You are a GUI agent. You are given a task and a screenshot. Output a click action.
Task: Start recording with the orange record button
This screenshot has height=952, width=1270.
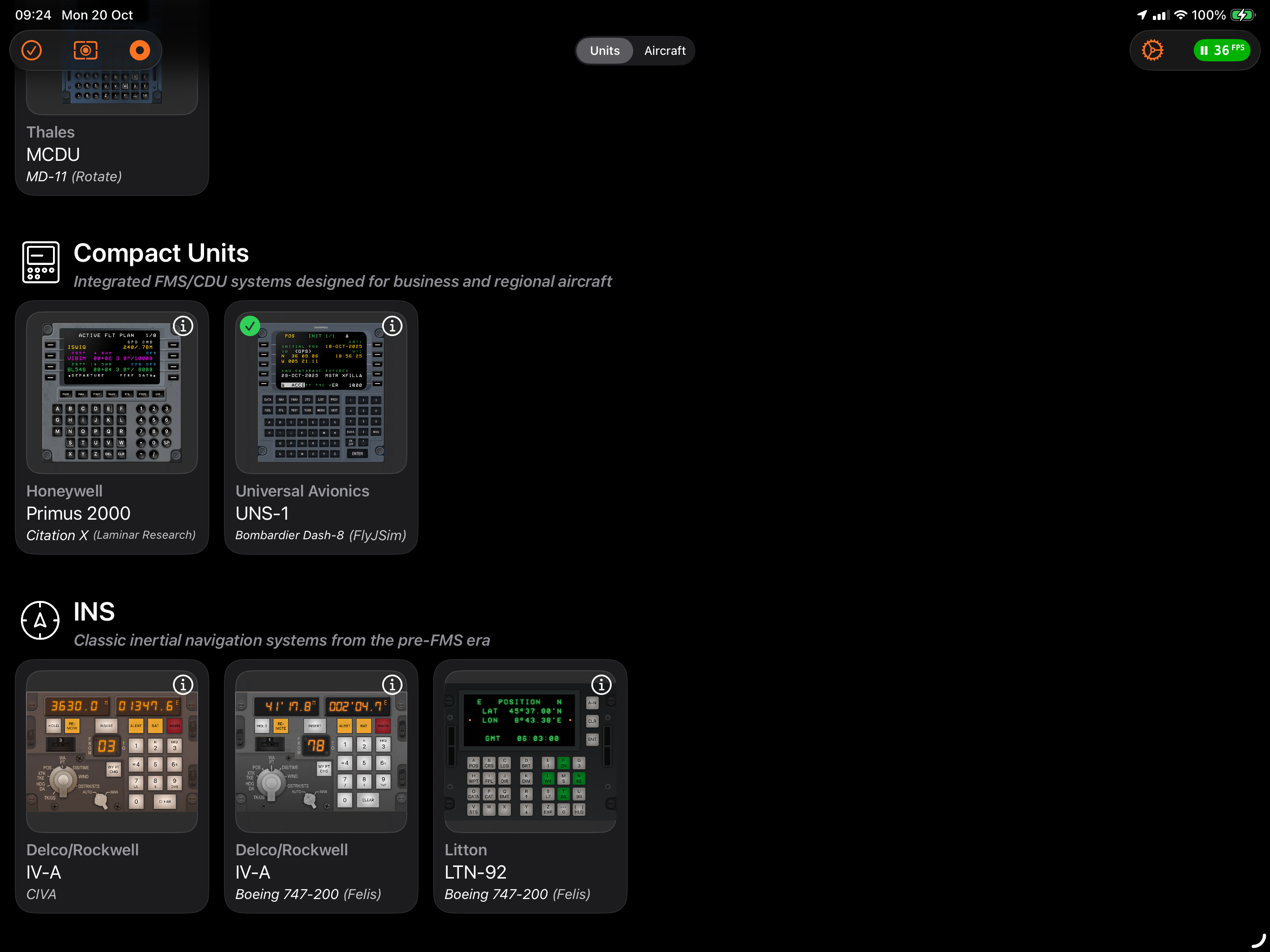coord(139,51)
